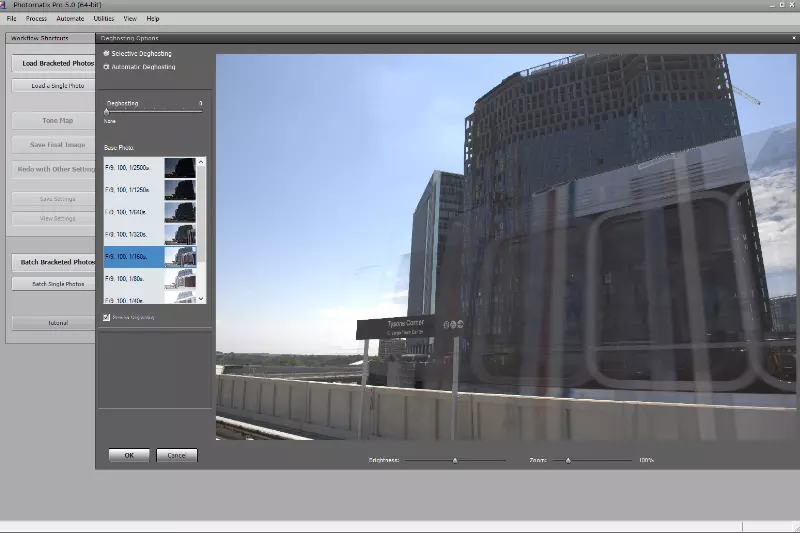Open the Automate menu
The width and height of the screenshot is (800, 533).
pyautogui.click(x=70, y=19)
